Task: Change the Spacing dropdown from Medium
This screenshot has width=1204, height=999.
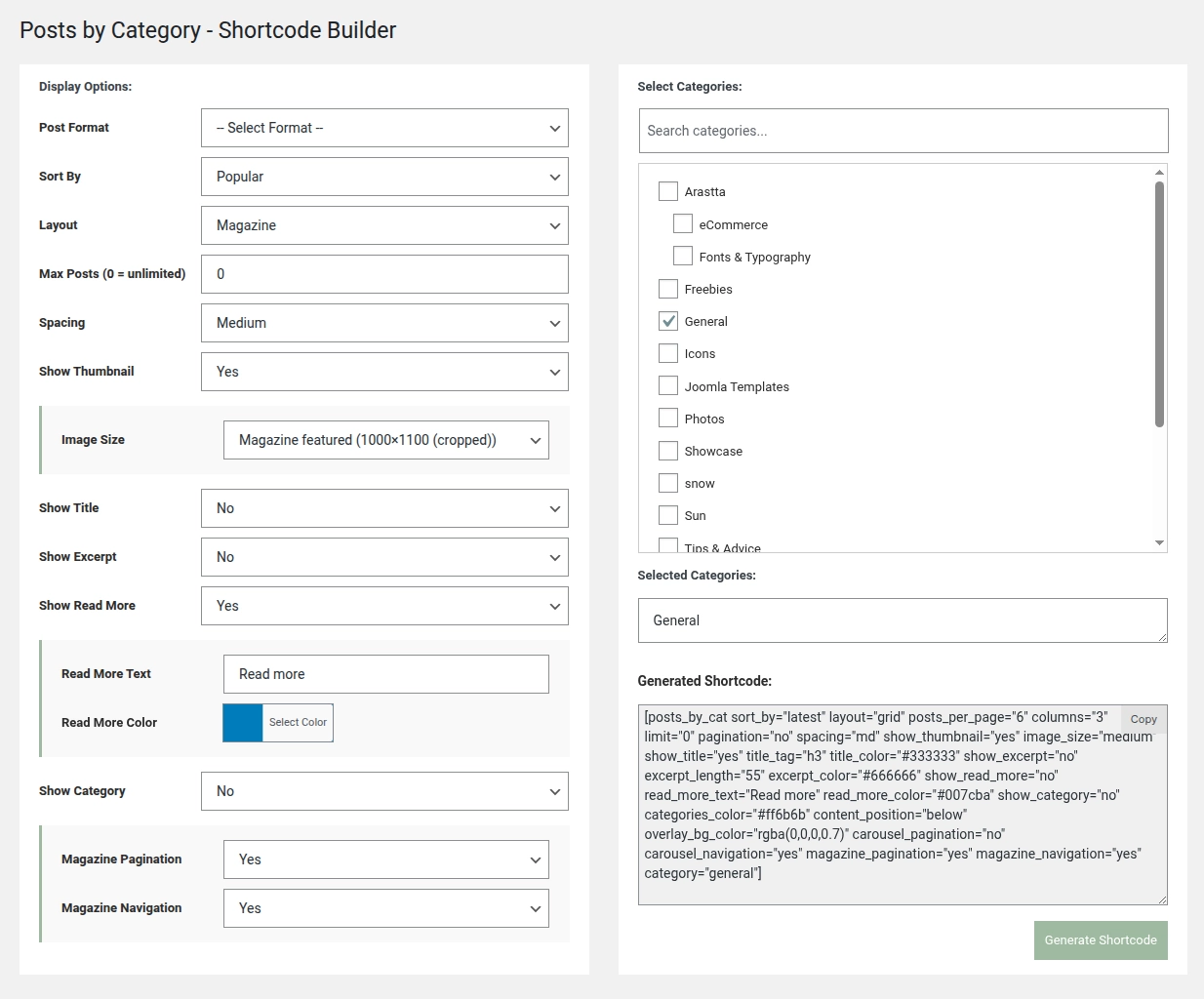Action: coord(384,323)
